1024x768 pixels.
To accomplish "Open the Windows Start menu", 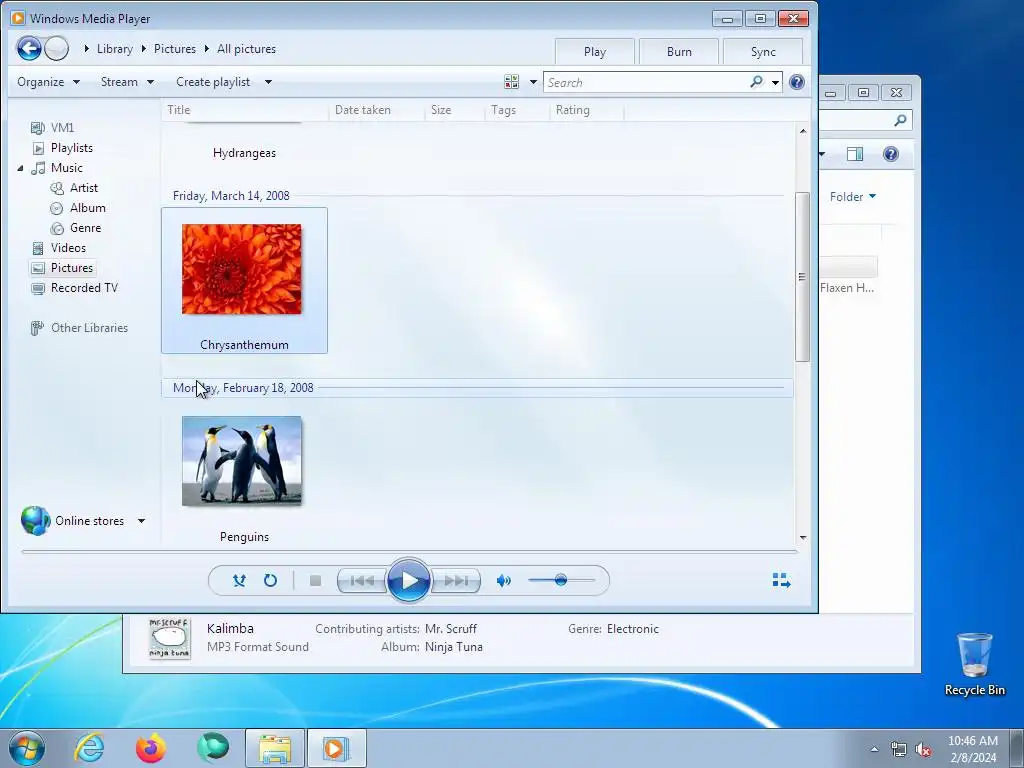I will pyautogui.click(x=27, y=748).
